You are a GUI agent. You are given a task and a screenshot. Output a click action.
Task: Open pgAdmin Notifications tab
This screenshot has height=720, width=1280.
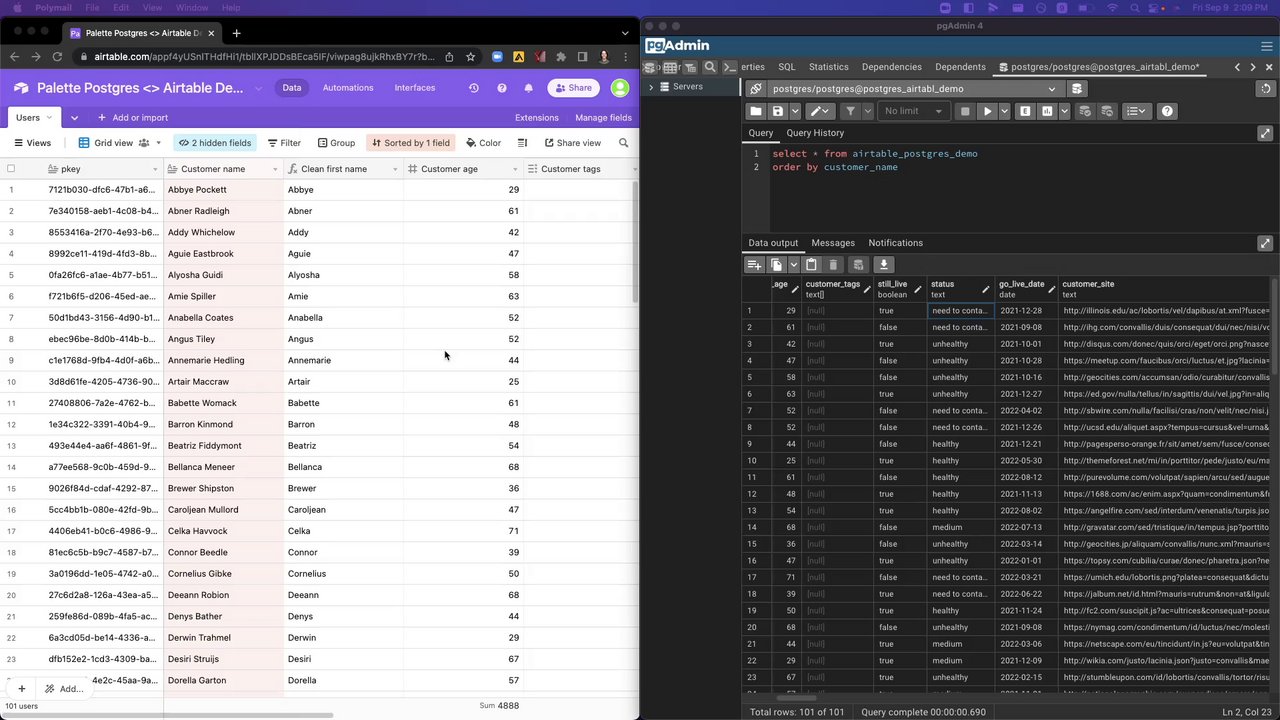pyautogui.click(x=896, y=243)
